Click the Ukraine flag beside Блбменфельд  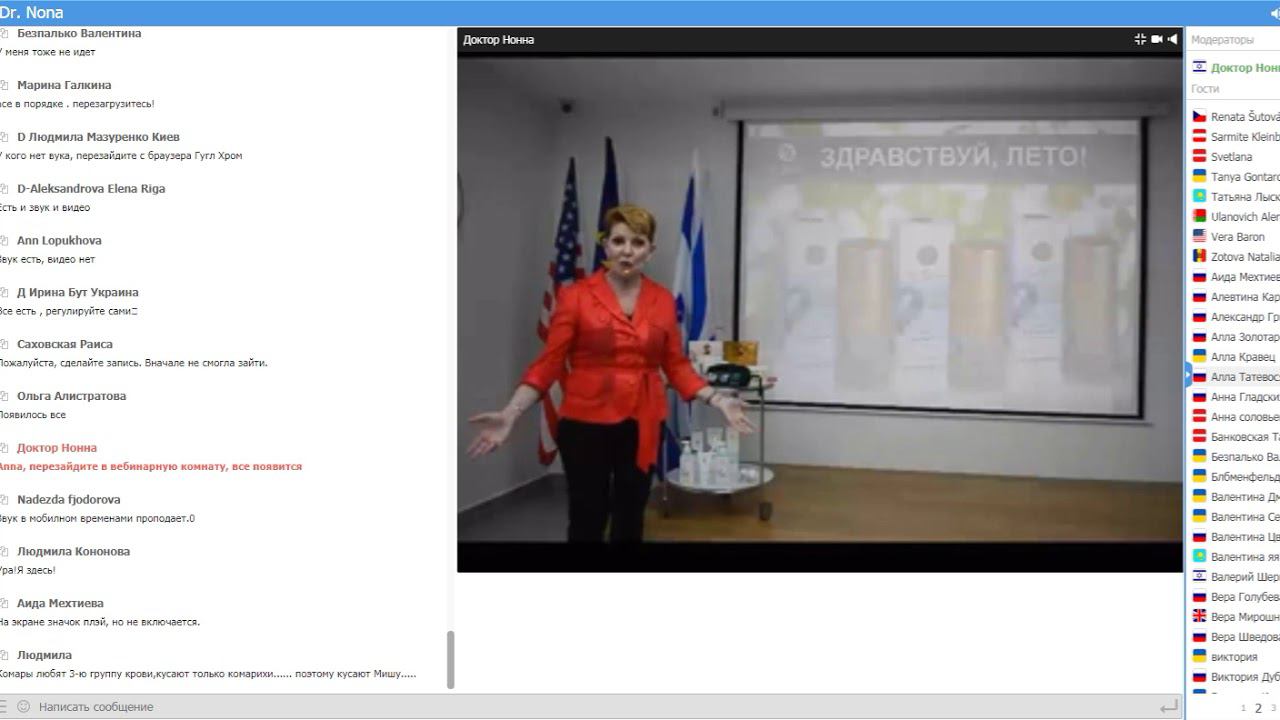tap(1199, 477)
